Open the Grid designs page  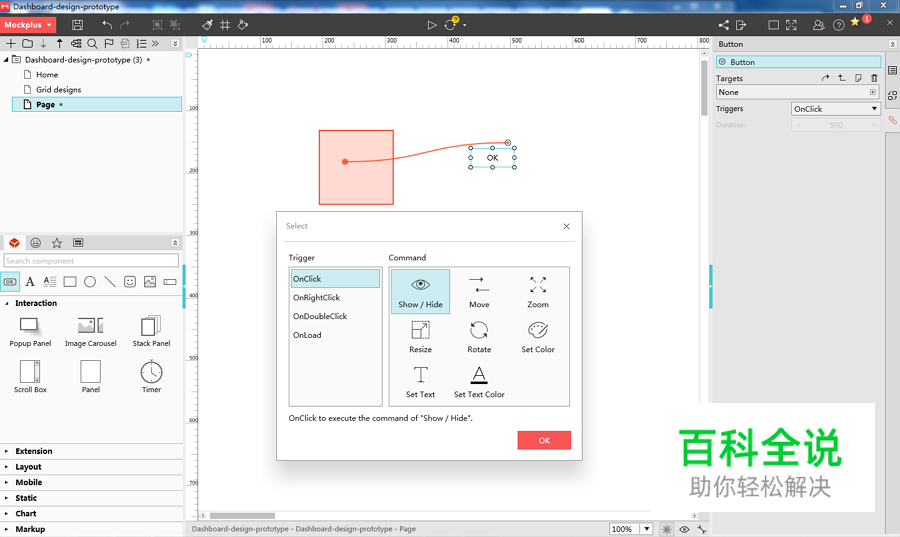[x=58, y=90]
